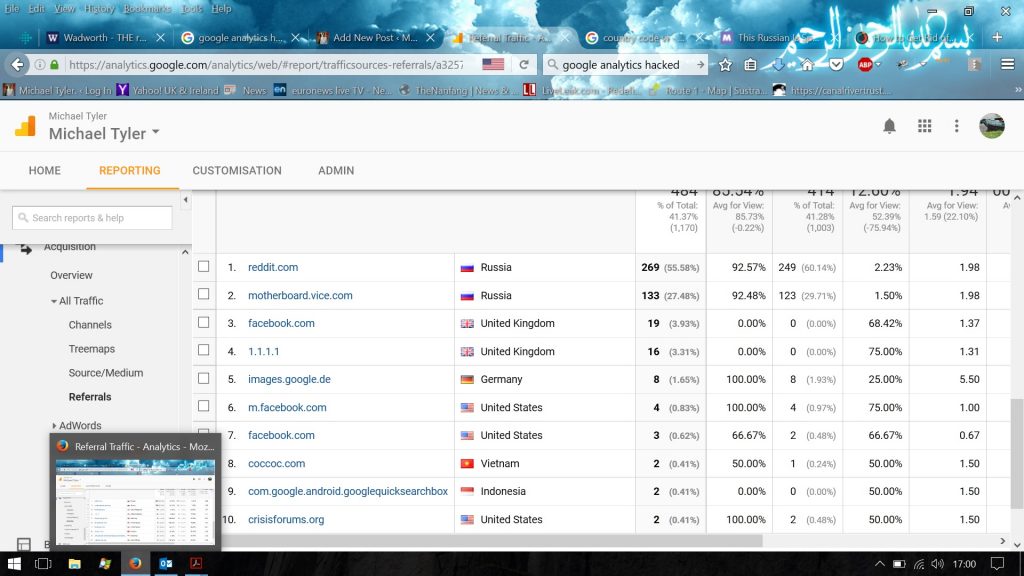
Task: Show hidden system tray icons
Action: click(x=880, y=564)
